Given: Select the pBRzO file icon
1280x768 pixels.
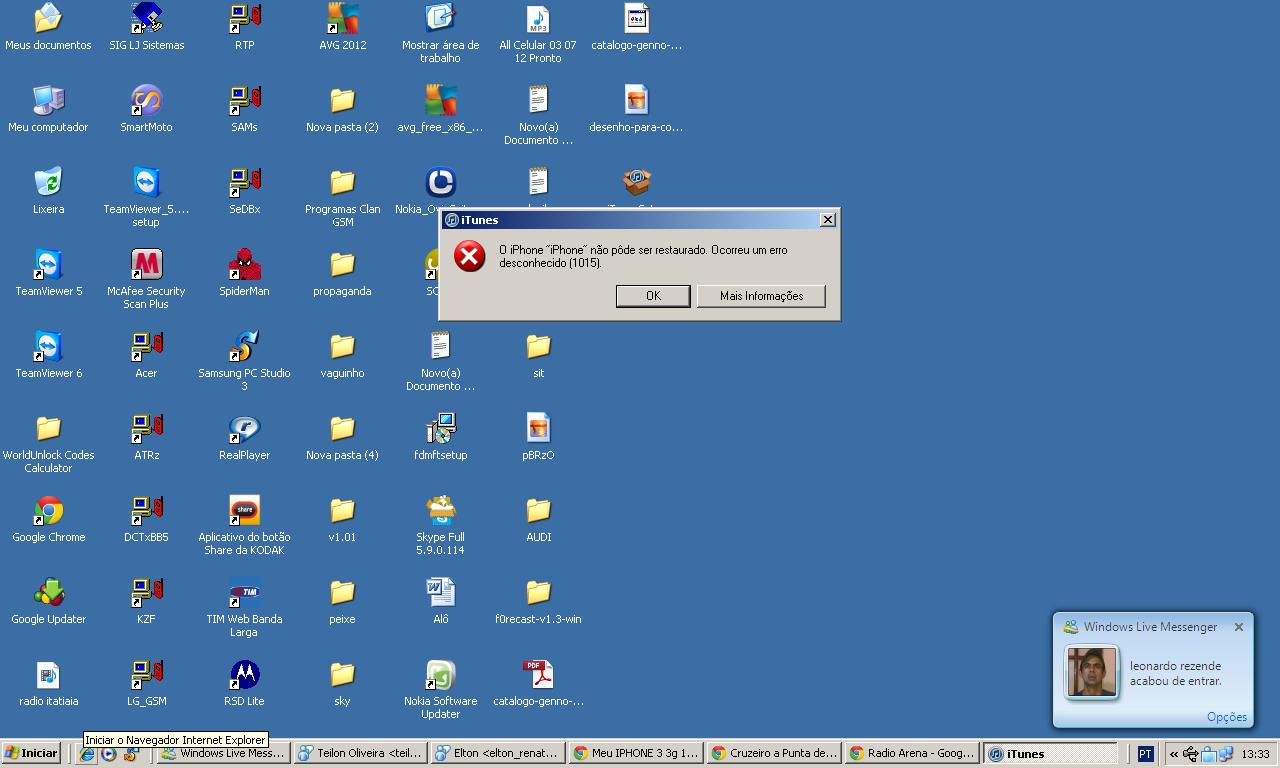Looking at the screenshot, I should point(538,428).
